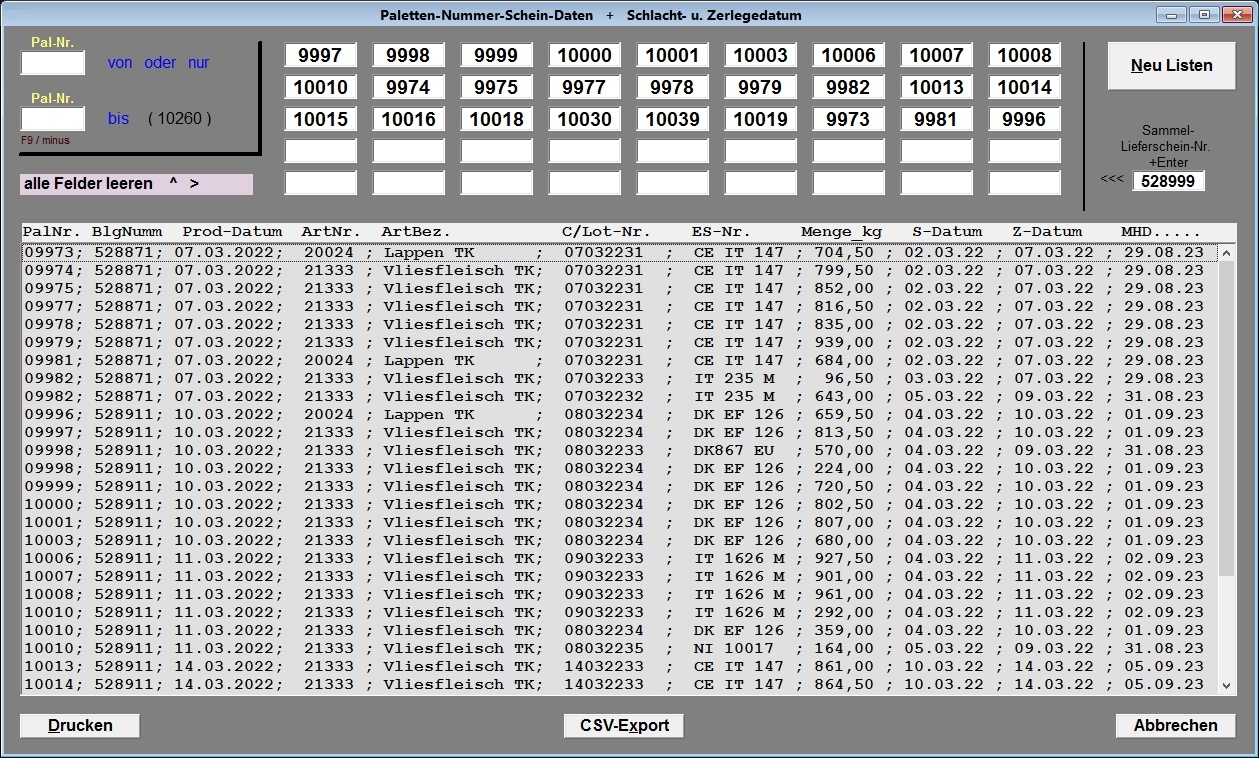This screenshot has width=1259, height=758.
Task: Select the Sammel-Lieferschein-Nr. field 528999
Action: coord(1169,181)
